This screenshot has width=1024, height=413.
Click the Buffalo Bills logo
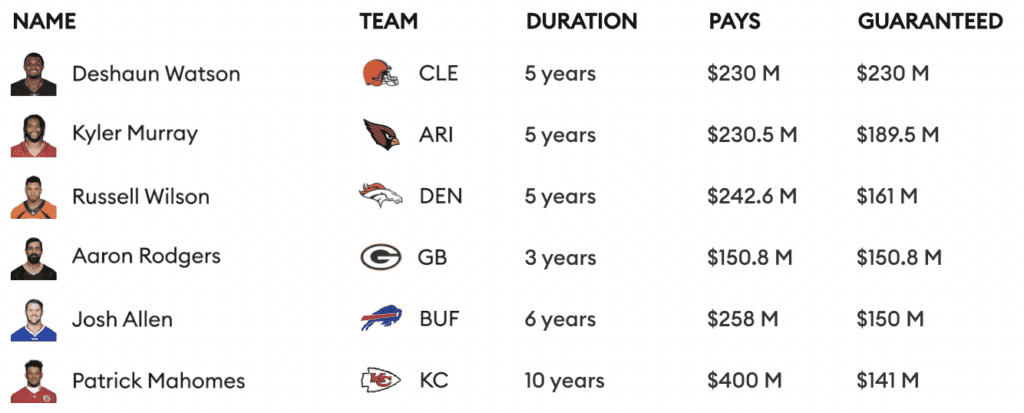click(x=381, y=318)
